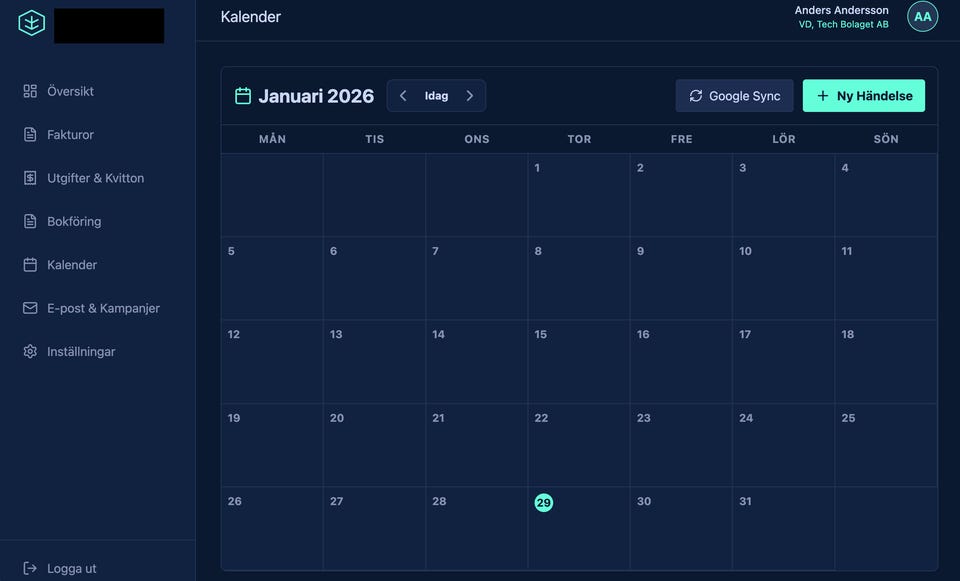This screenshot has height=581, width=960.
Task: Click the Översikt dashboard grid icon
Action: [30, 91]
